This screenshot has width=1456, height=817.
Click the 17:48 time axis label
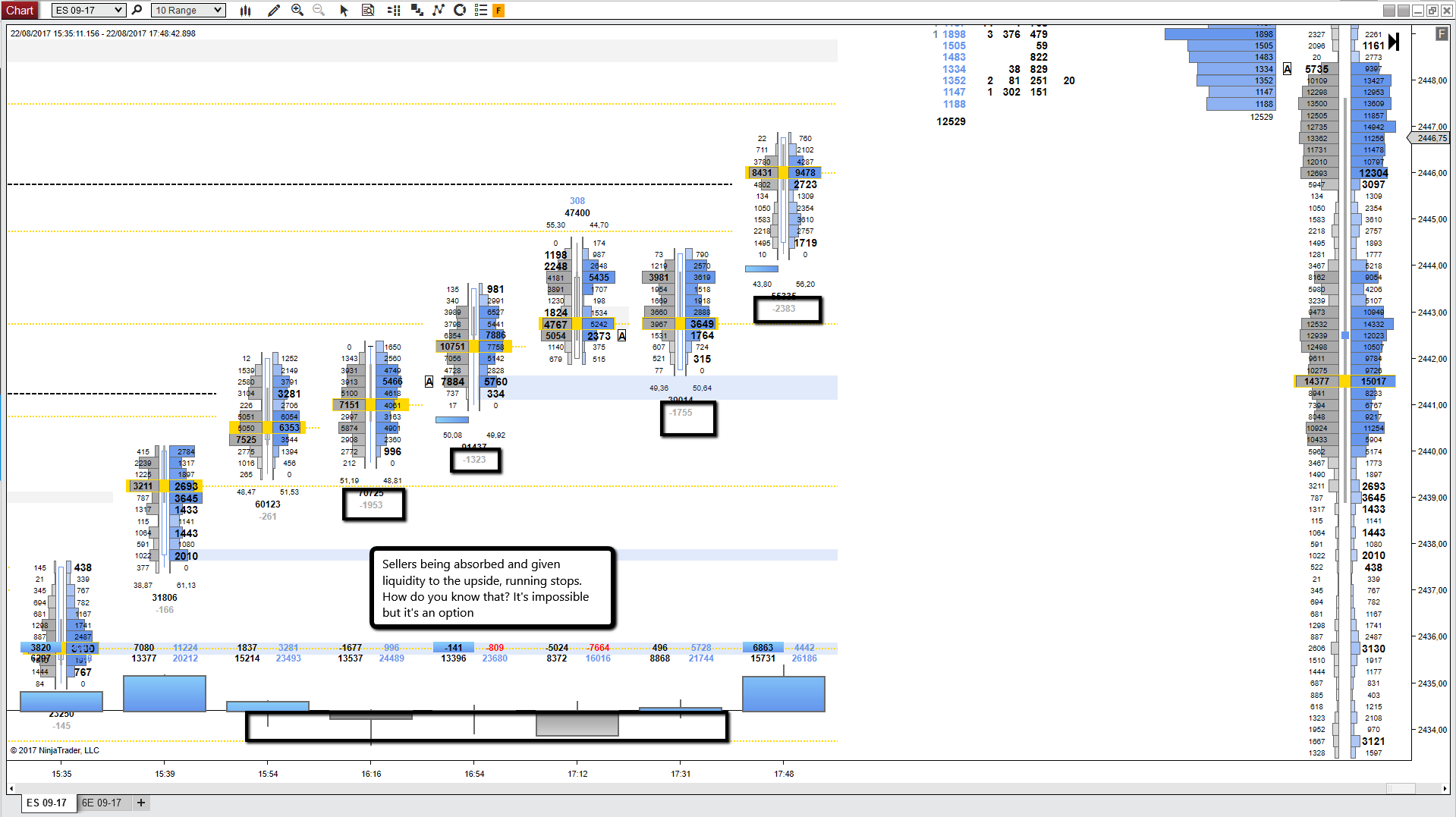click(784, 774)
